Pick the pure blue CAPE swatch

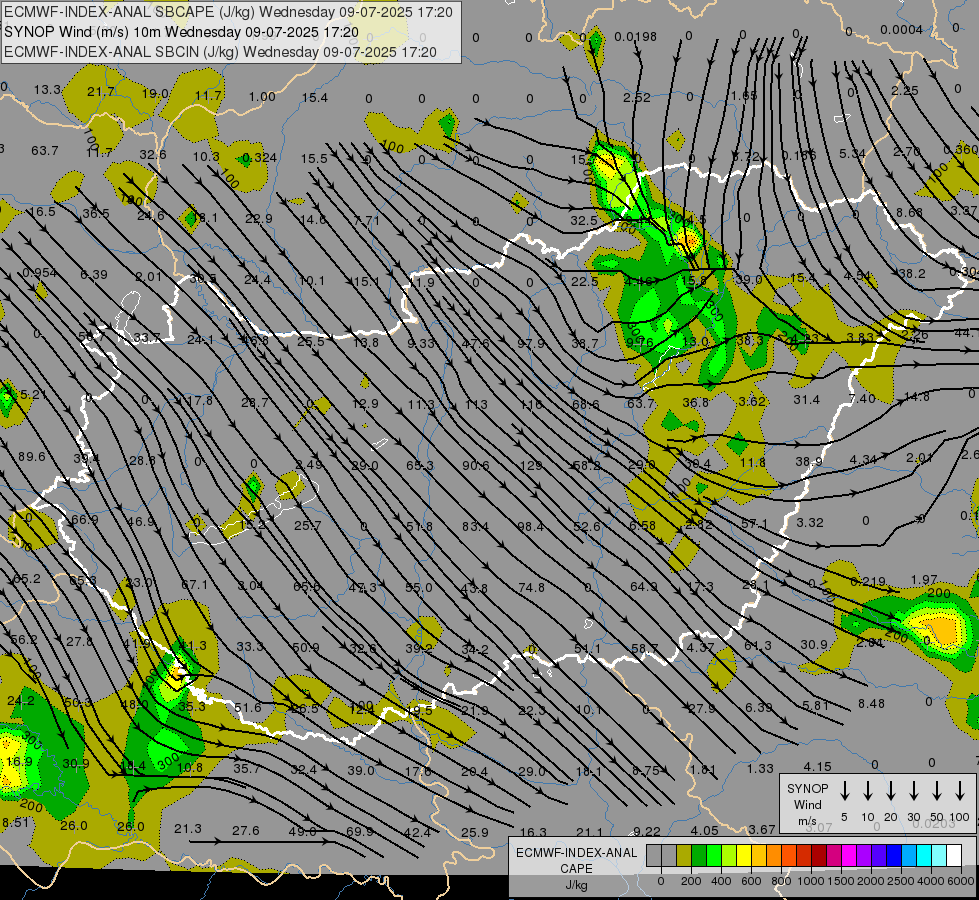pyautogui.click(x=893, y=856)
